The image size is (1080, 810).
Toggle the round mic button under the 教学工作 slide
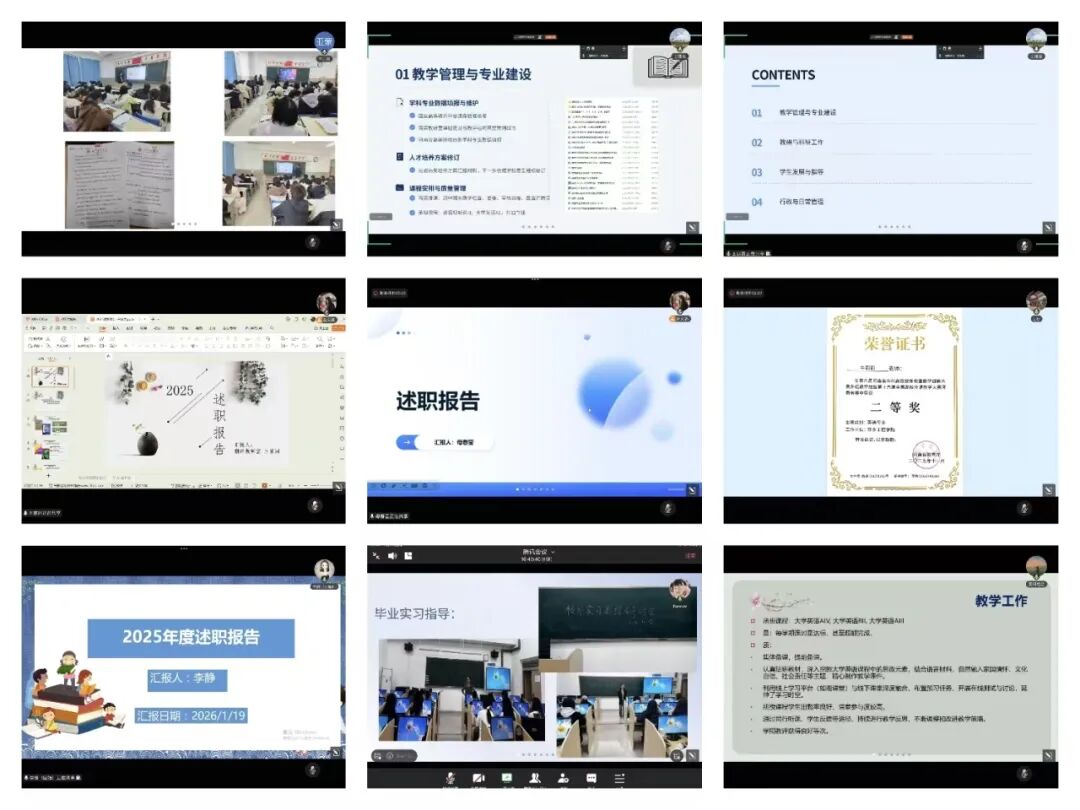pos(1024,773)
